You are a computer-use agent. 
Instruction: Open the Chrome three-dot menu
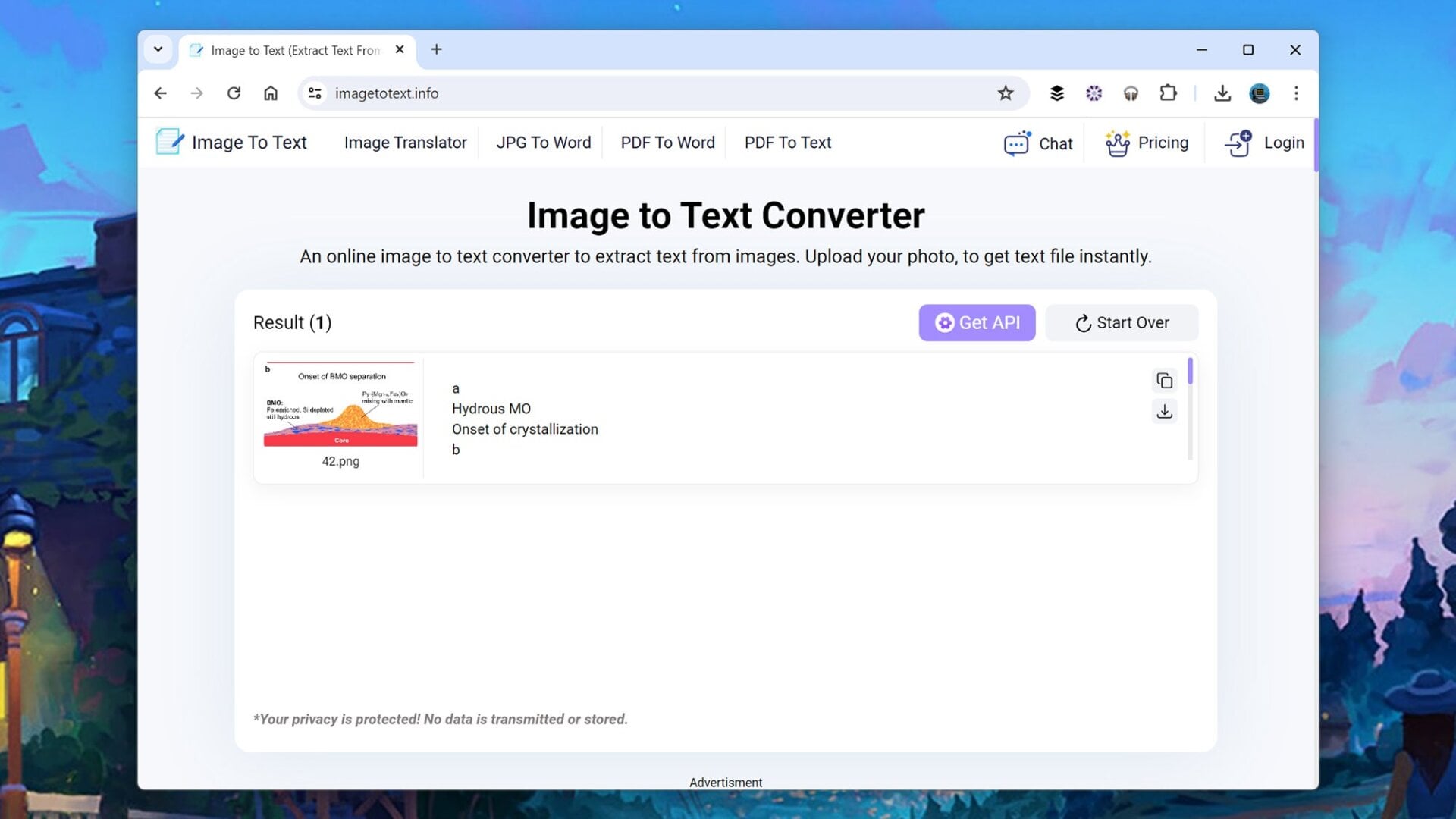(1297, 93)
